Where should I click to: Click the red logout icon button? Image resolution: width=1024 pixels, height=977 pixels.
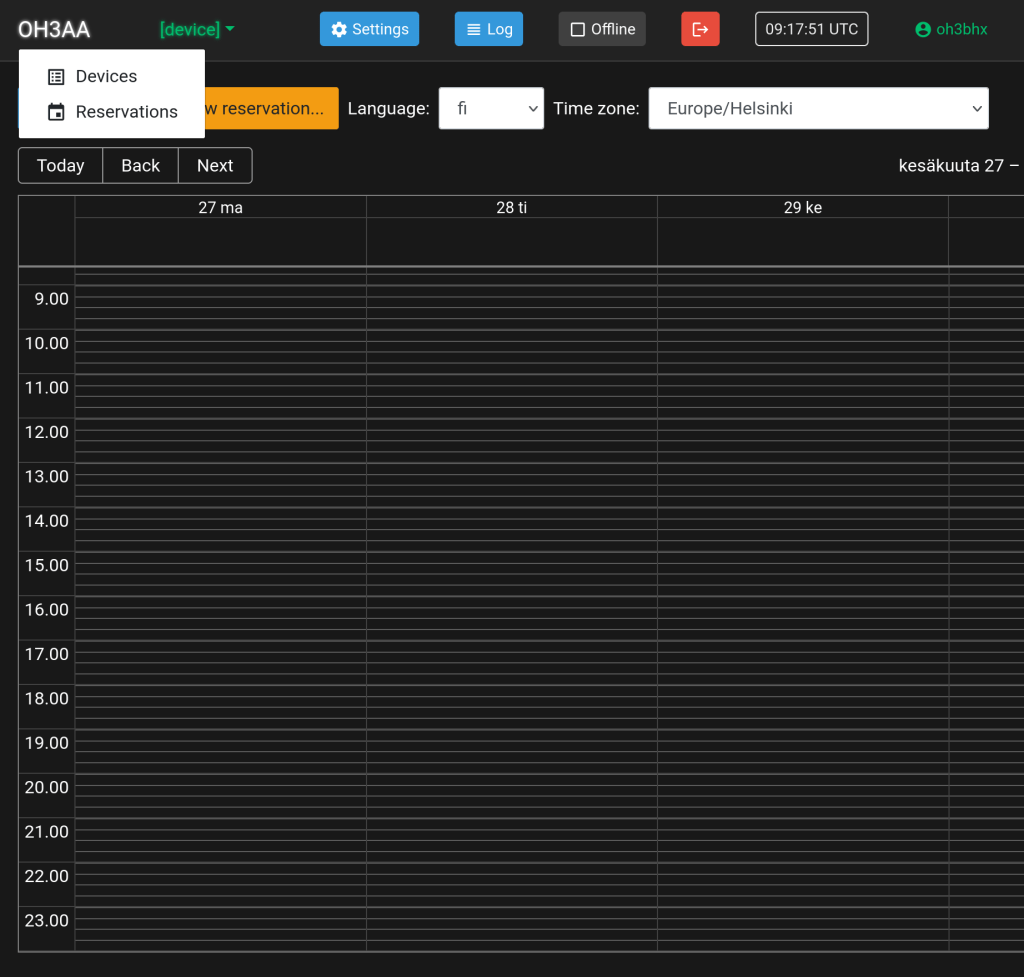click(x=700, y=29)
